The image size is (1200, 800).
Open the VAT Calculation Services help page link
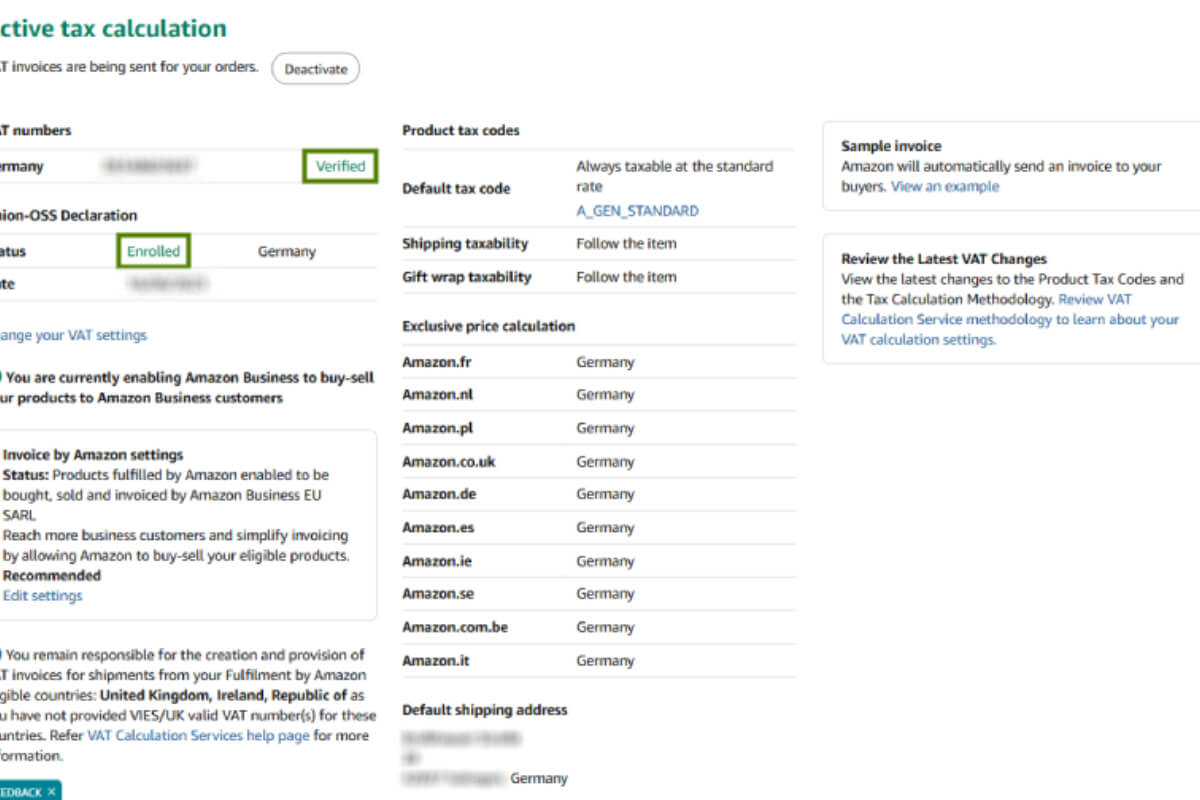point(198,735)
